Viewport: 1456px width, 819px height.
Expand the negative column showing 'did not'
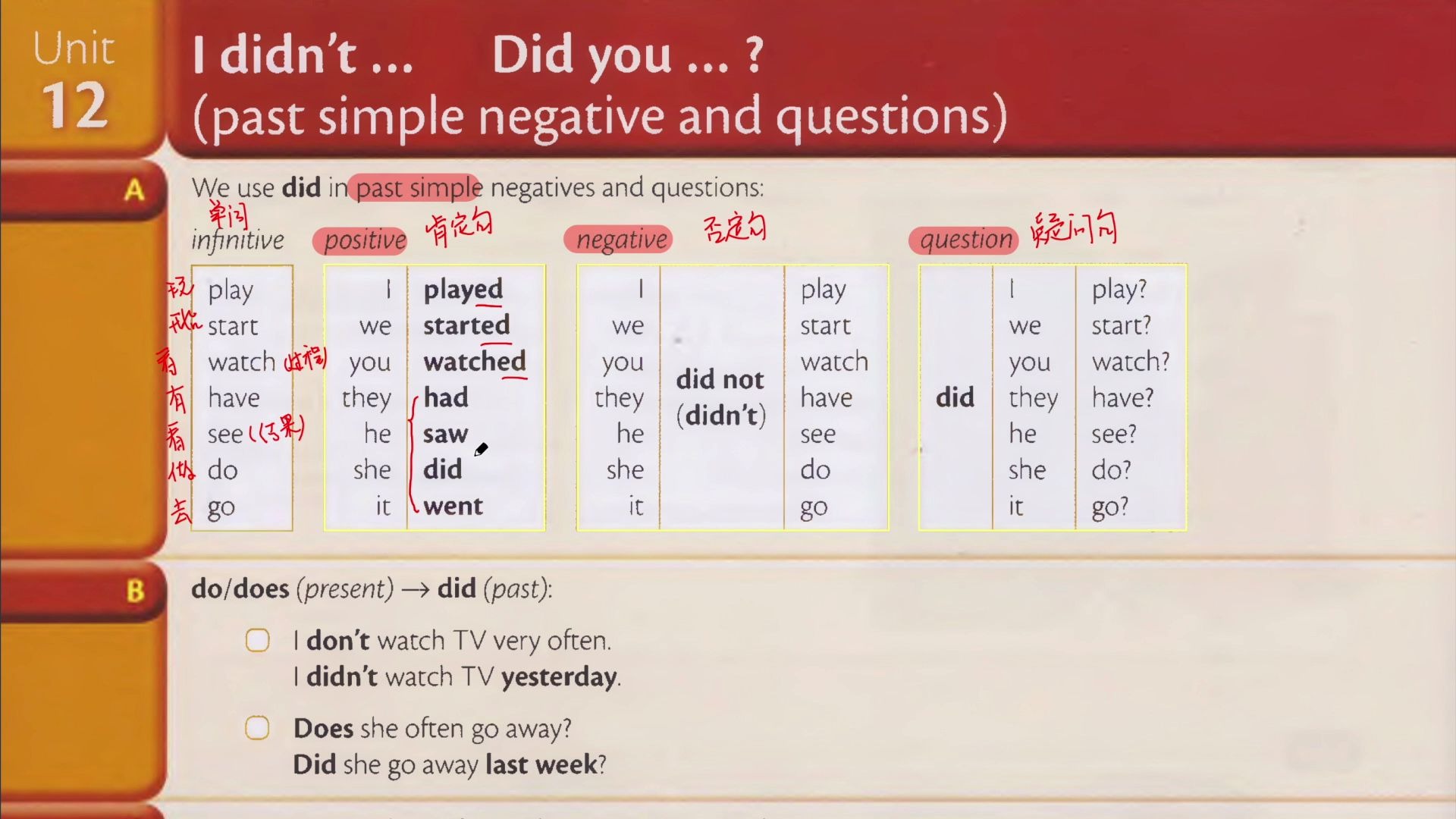[720, 397]
